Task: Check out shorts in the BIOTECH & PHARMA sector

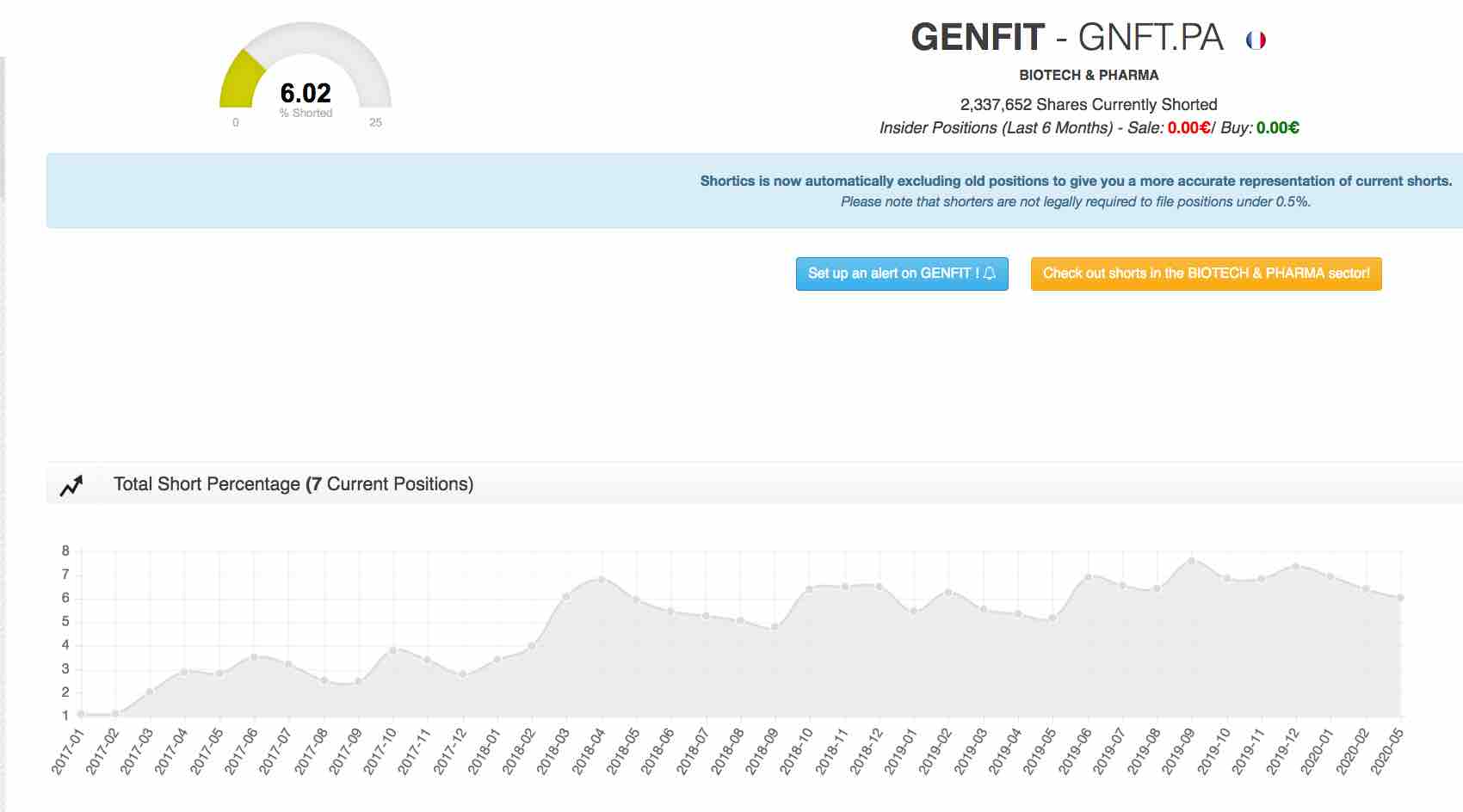Action: click(x=1206, y=274)
